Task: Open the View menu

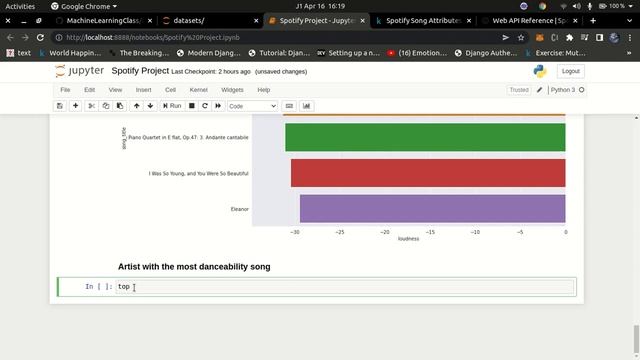Action: tap(115, 90)
